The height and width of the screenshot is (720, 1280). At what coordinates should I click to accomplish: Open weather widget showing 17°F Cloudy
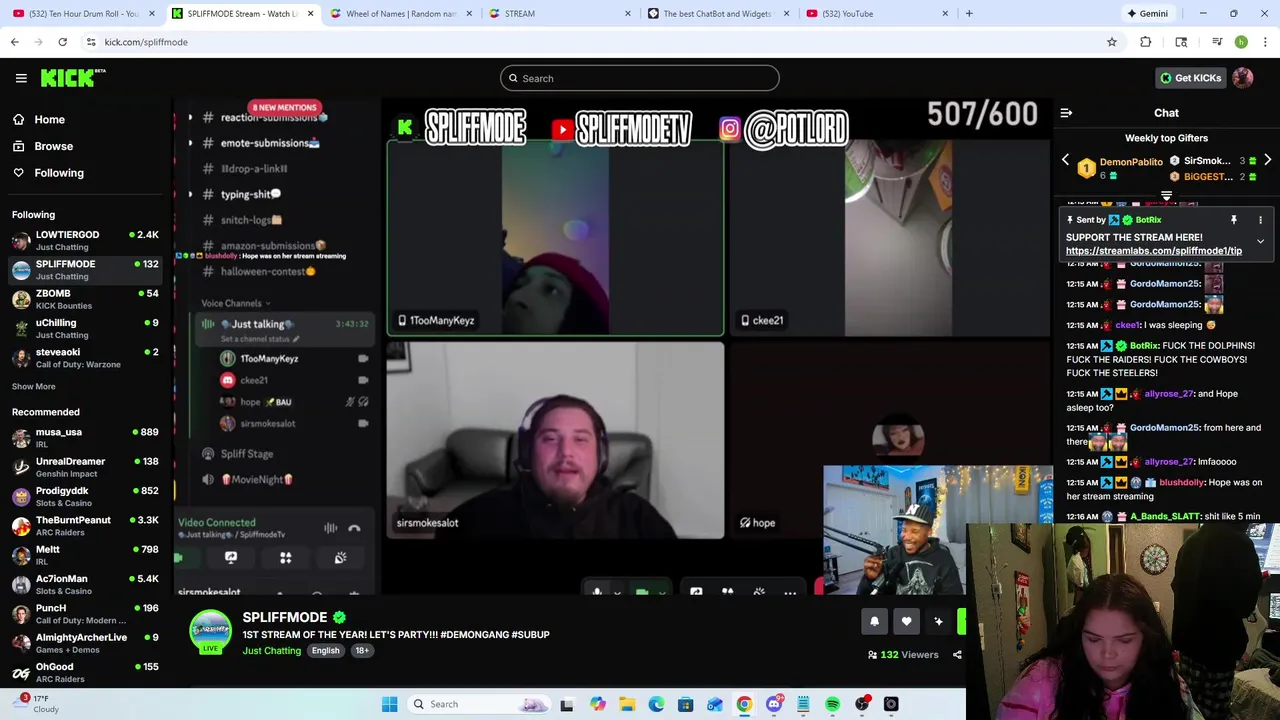tap(38, 704)
